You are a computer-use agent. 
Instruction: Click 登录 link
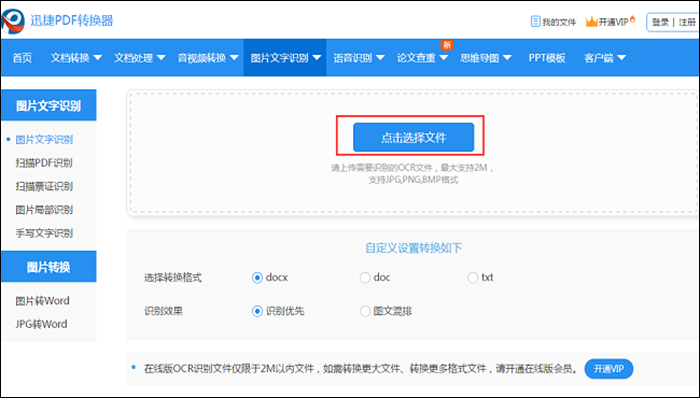coord(660,22)
